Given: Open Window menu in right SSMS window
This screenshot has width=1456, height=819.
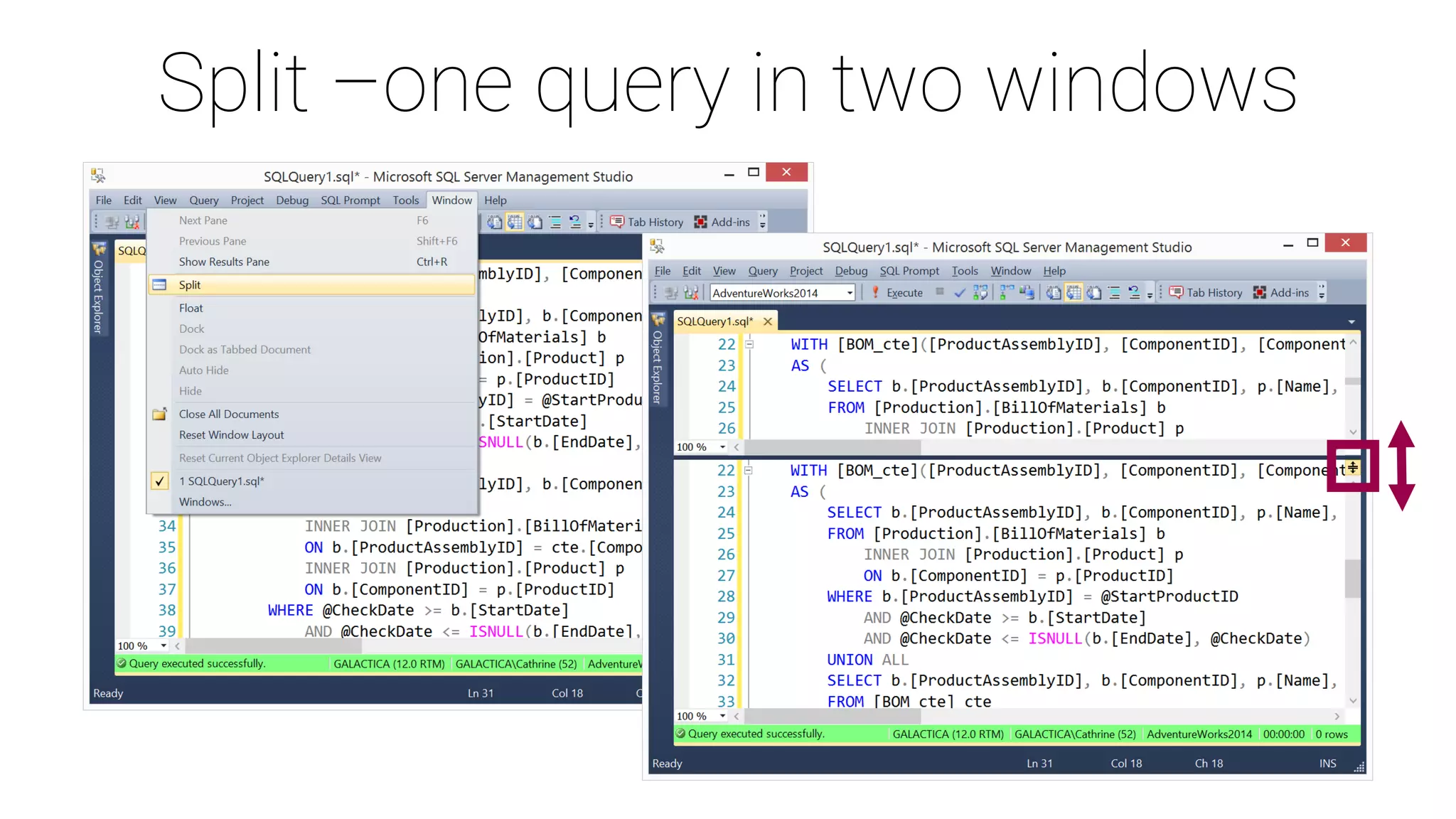Looking at the screenshot, I should 1010,270.
